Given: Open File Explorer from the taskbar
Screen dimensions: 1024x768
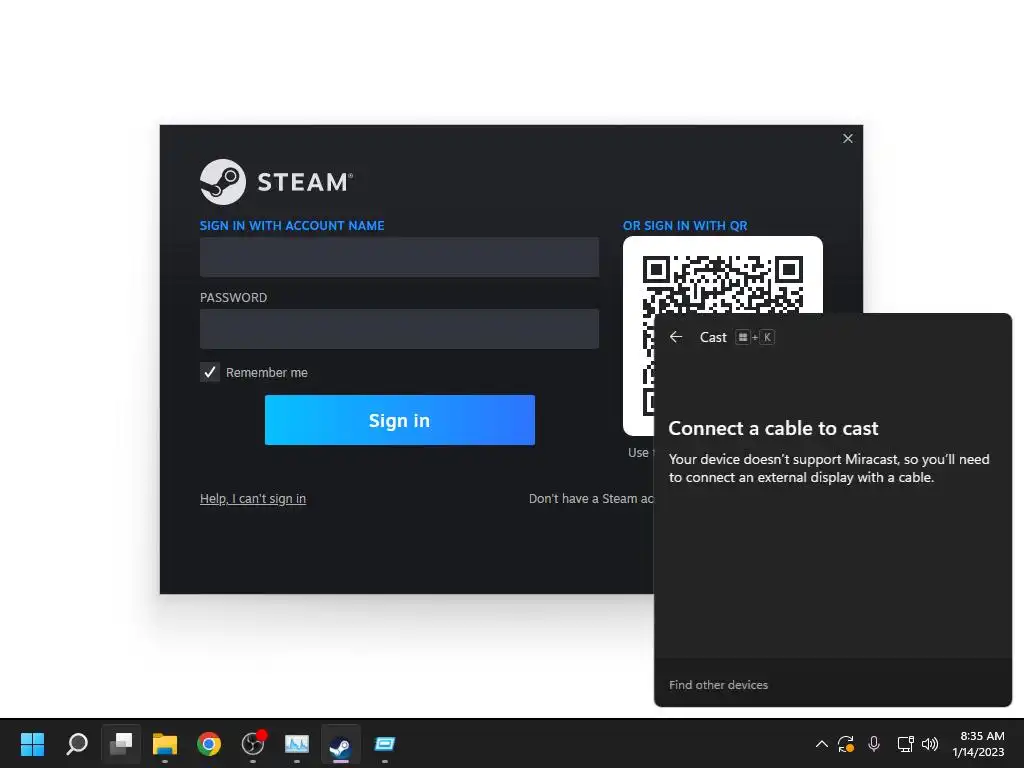Looking at the screenshot, I should [x=165, y=744].
